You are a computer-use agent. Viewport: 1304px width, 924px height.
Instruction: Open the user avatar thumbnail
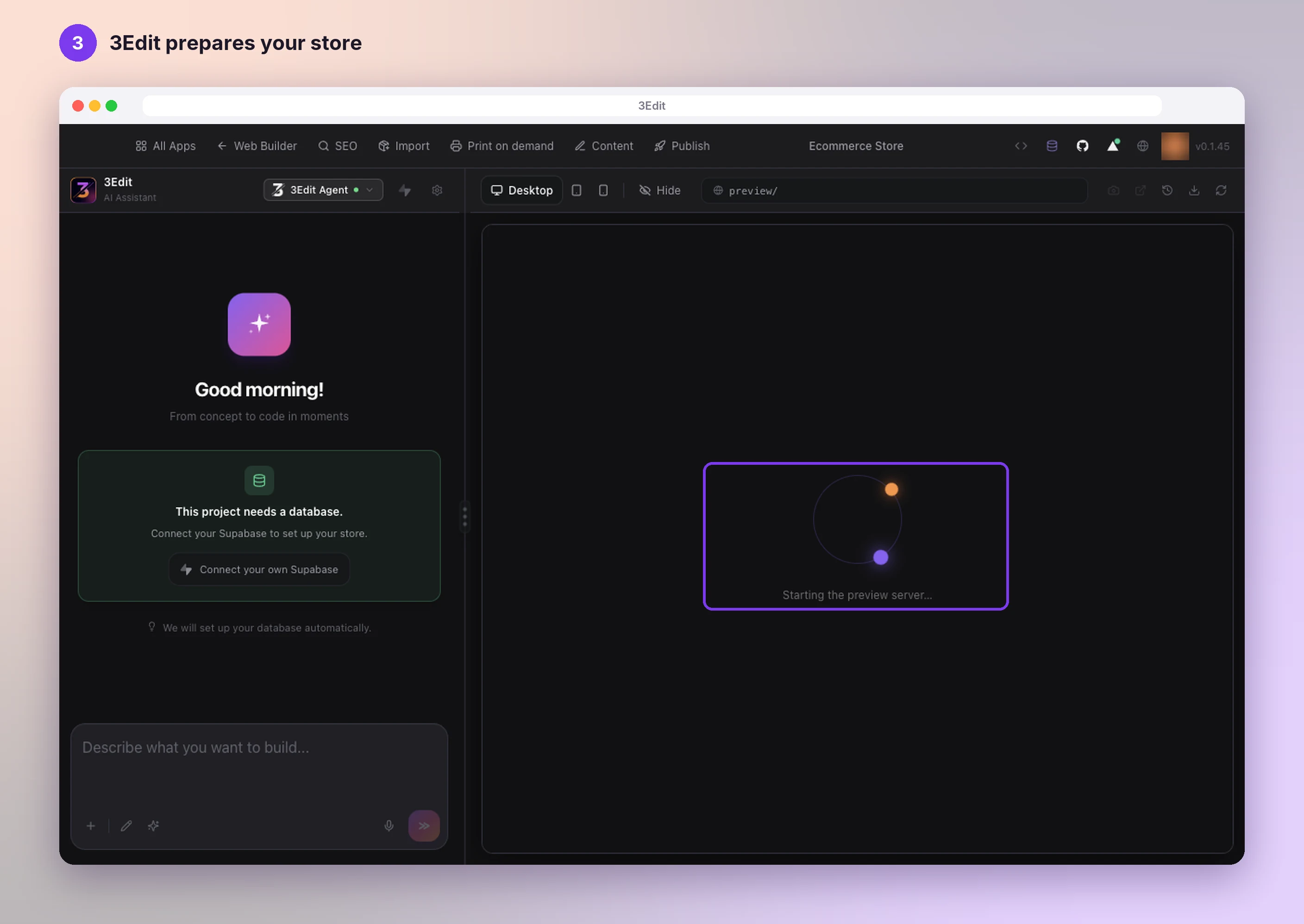coord(1175,146)
